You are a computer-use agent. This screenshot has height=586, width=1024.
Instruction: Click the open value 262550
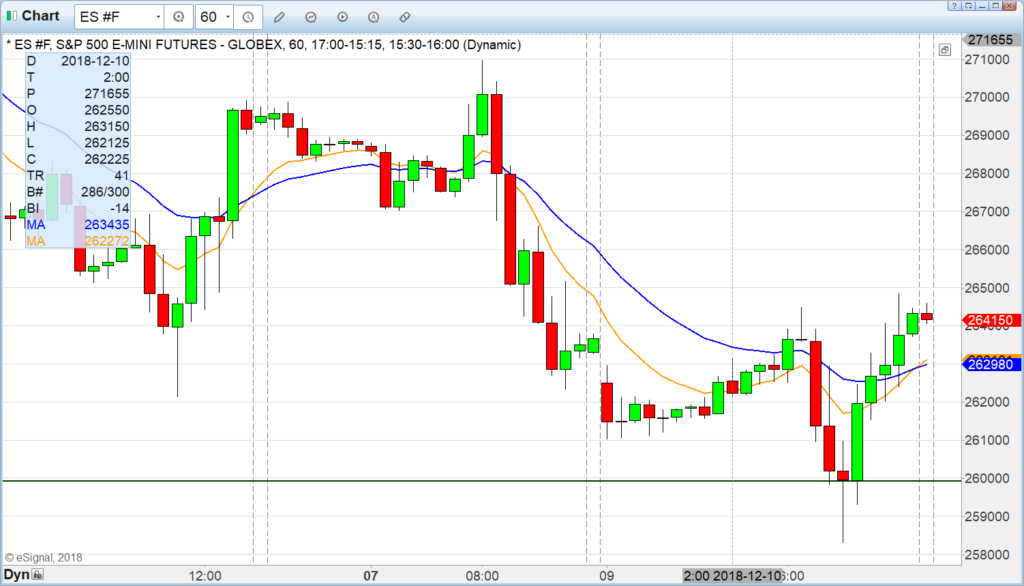[106, 110]
